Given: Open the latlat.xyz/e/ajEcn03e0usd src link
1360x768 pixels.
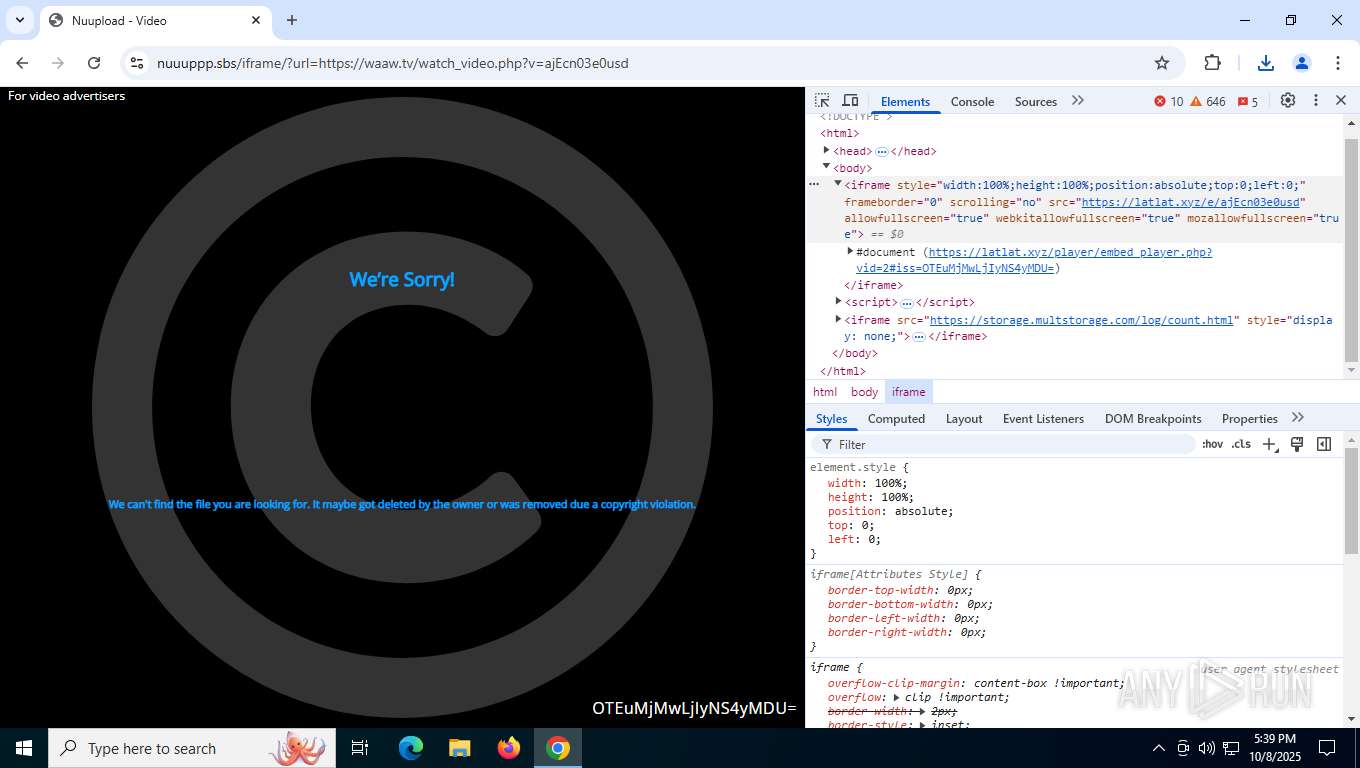Looking at the screenshot, I should [x=1191, y=202].
